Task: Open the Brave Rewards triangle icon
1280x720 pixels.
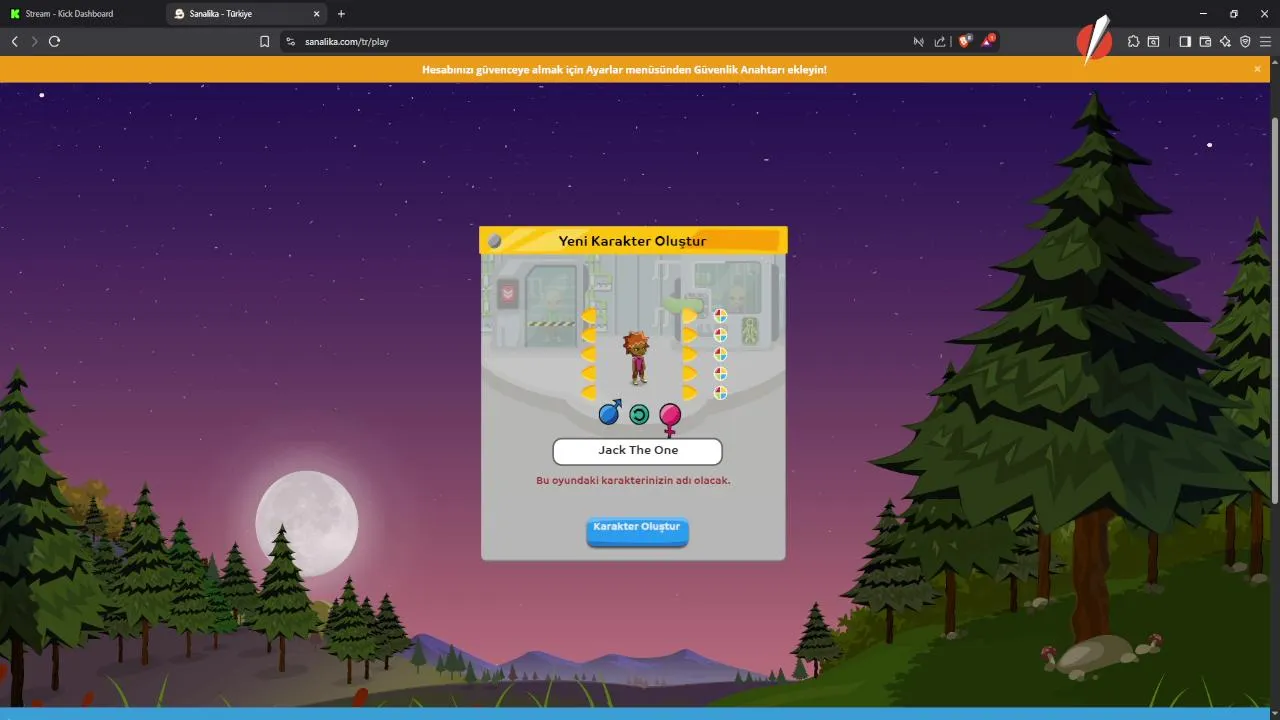Action: [988, 41]
